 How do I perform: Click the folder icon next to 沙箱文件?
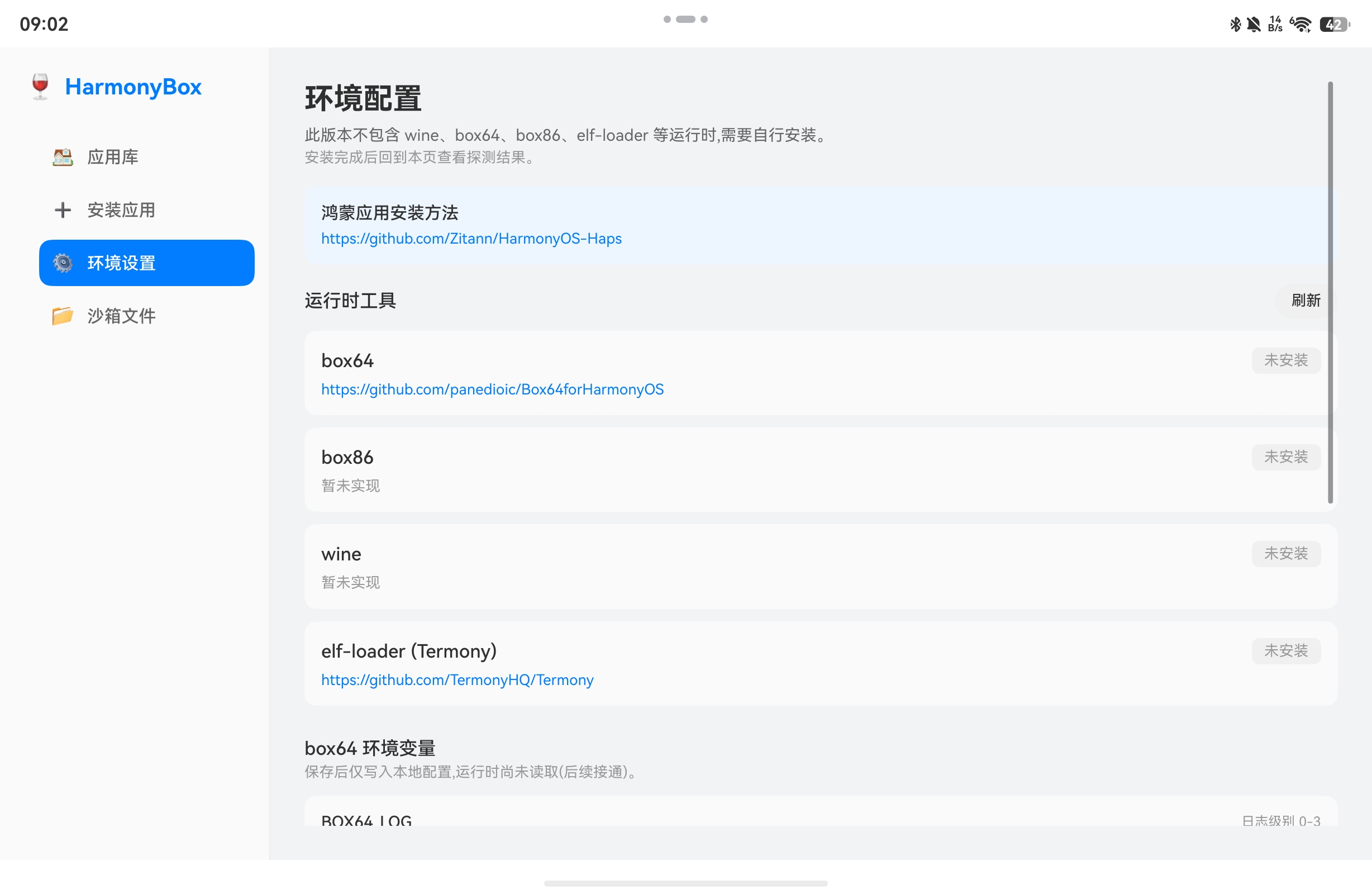(x=62, y=316)
